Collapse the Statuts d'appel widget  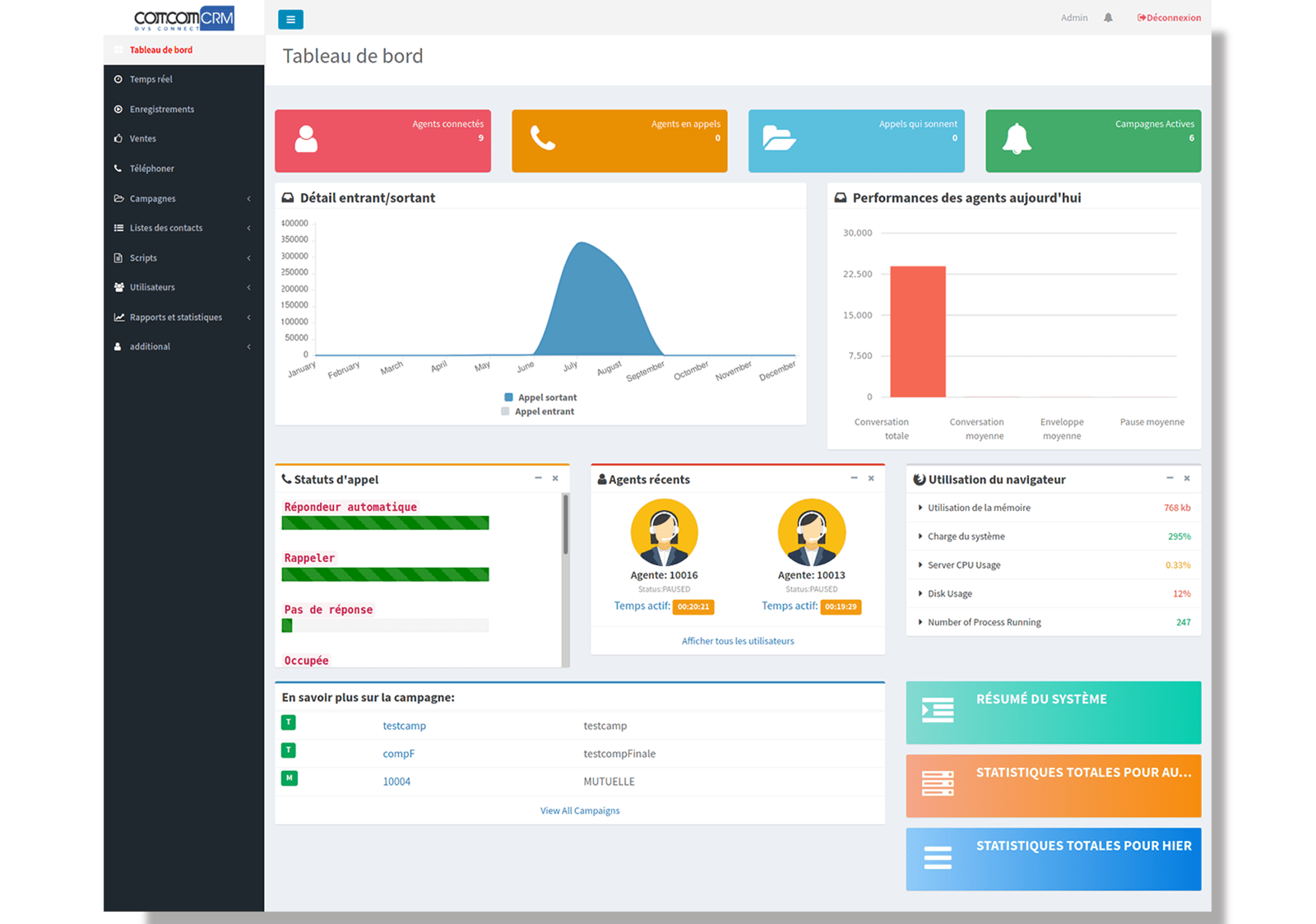point(540,478)
